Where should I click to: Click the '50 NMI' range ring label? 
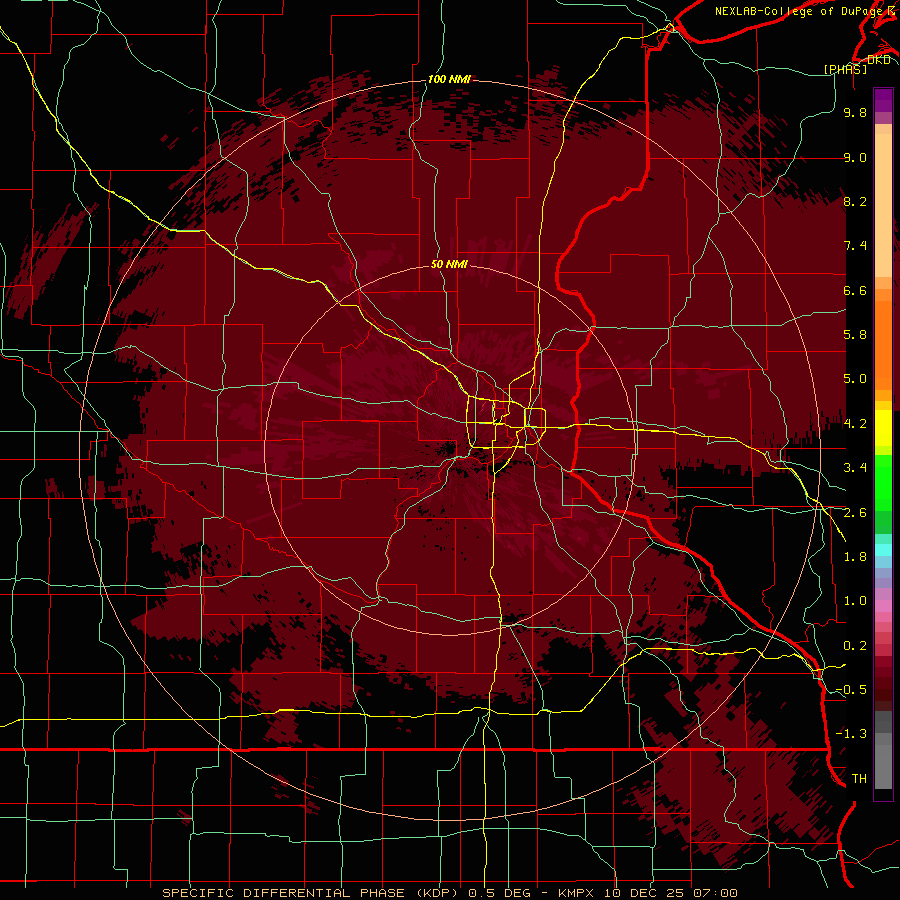click(x=449, y=265)
